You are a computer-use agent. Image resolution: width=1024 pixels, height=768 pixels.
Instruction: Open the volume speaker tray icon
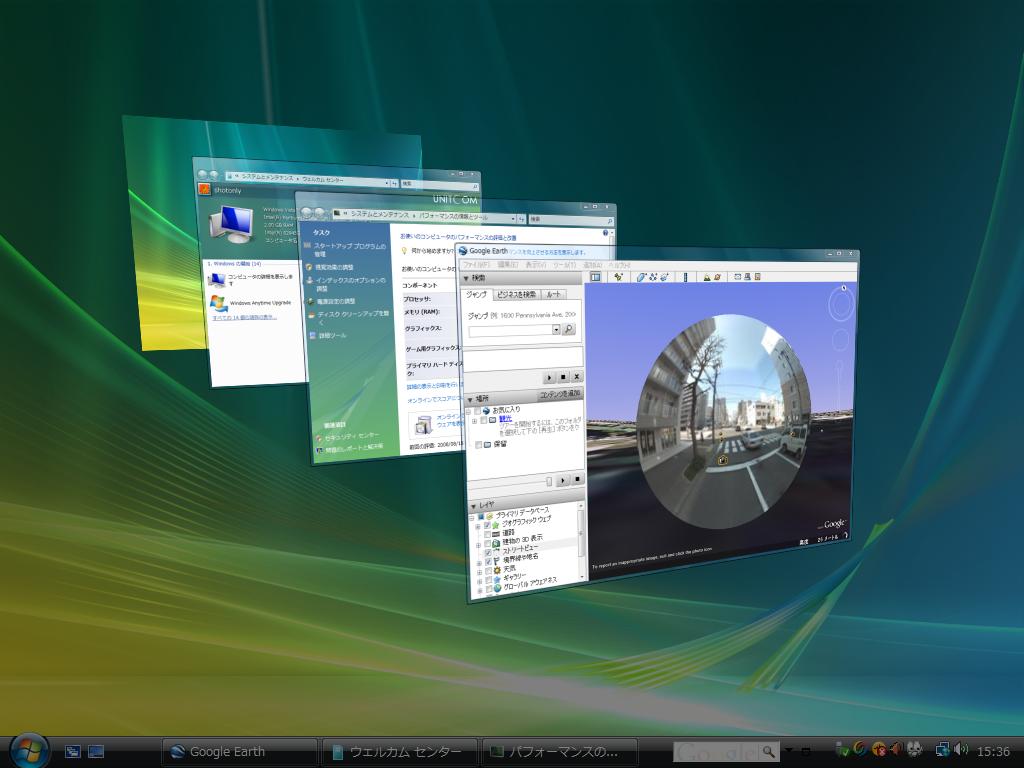point(961,750)
